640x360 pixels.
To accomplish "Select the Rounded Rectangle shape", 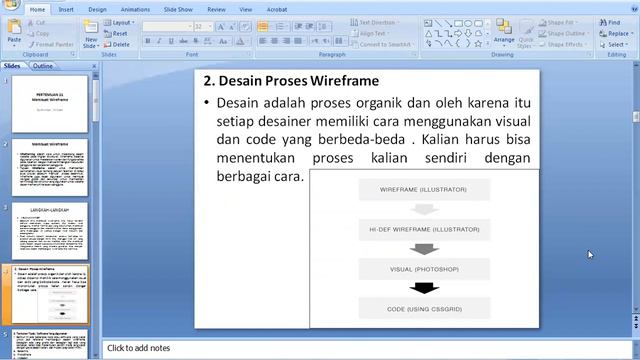I will [478, 23].
